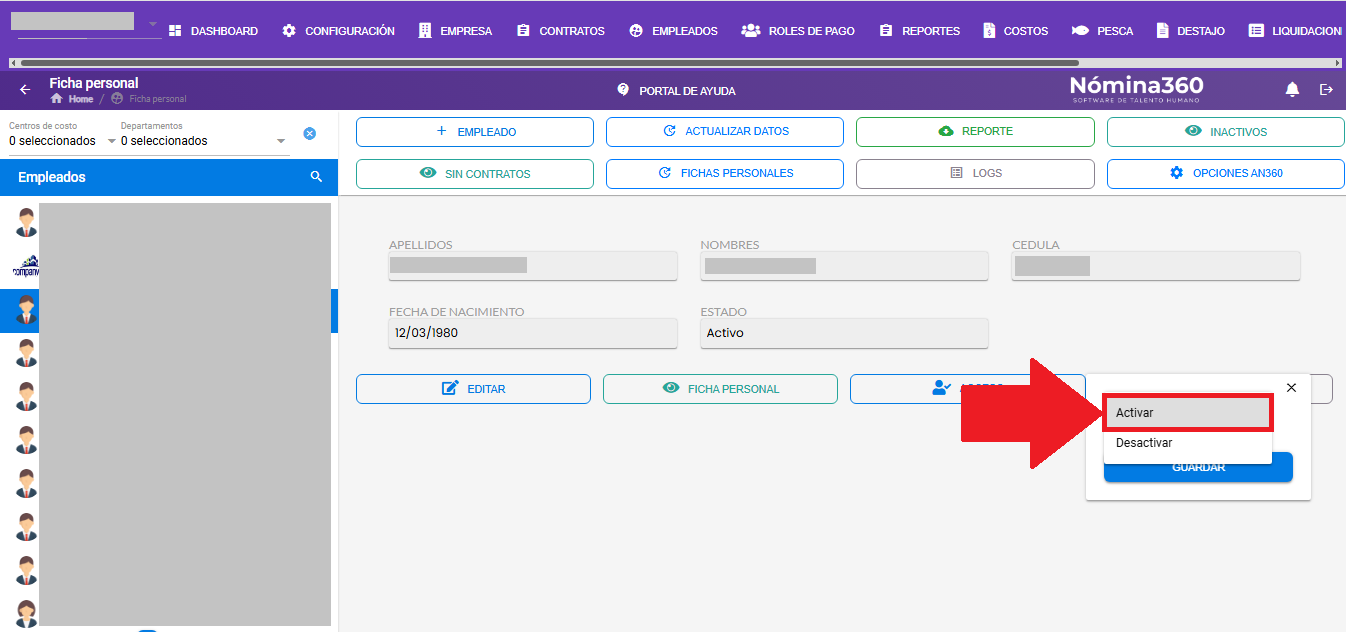1346x632 pixels.
Task: Open the CONTRATOS menu
Action: point(560,31)
